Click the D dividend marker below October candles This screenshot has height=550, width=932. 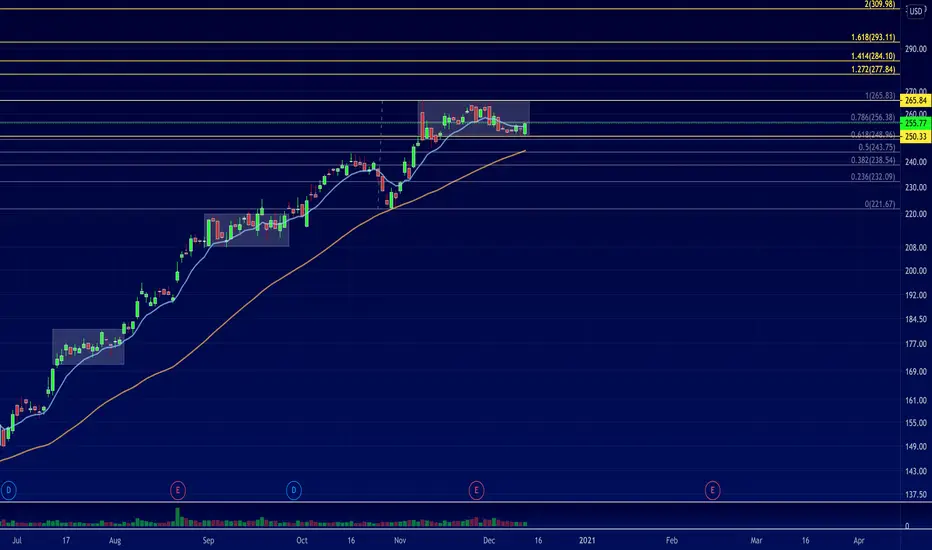coord(294,491)
